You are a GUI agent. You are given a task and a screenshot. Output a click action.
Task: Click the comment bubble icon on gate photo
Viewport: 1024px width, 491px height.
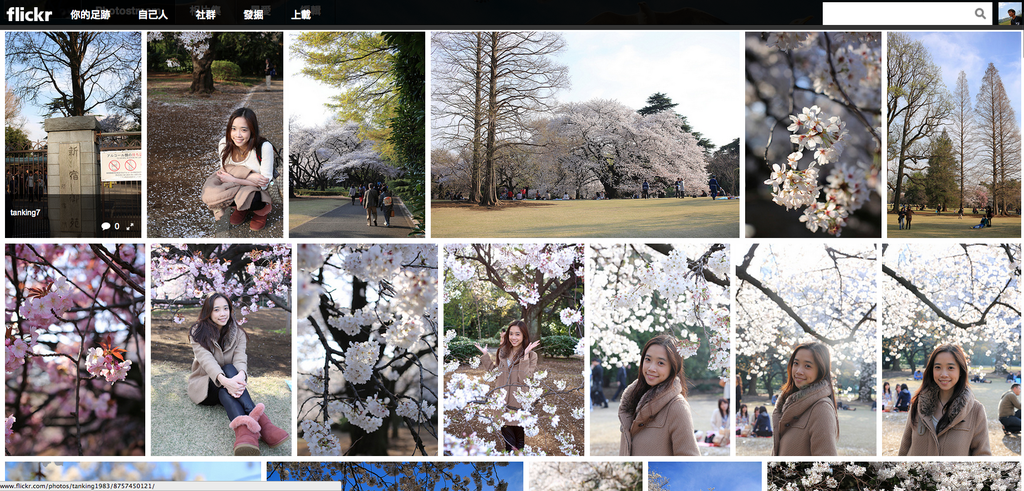[106, 226]
